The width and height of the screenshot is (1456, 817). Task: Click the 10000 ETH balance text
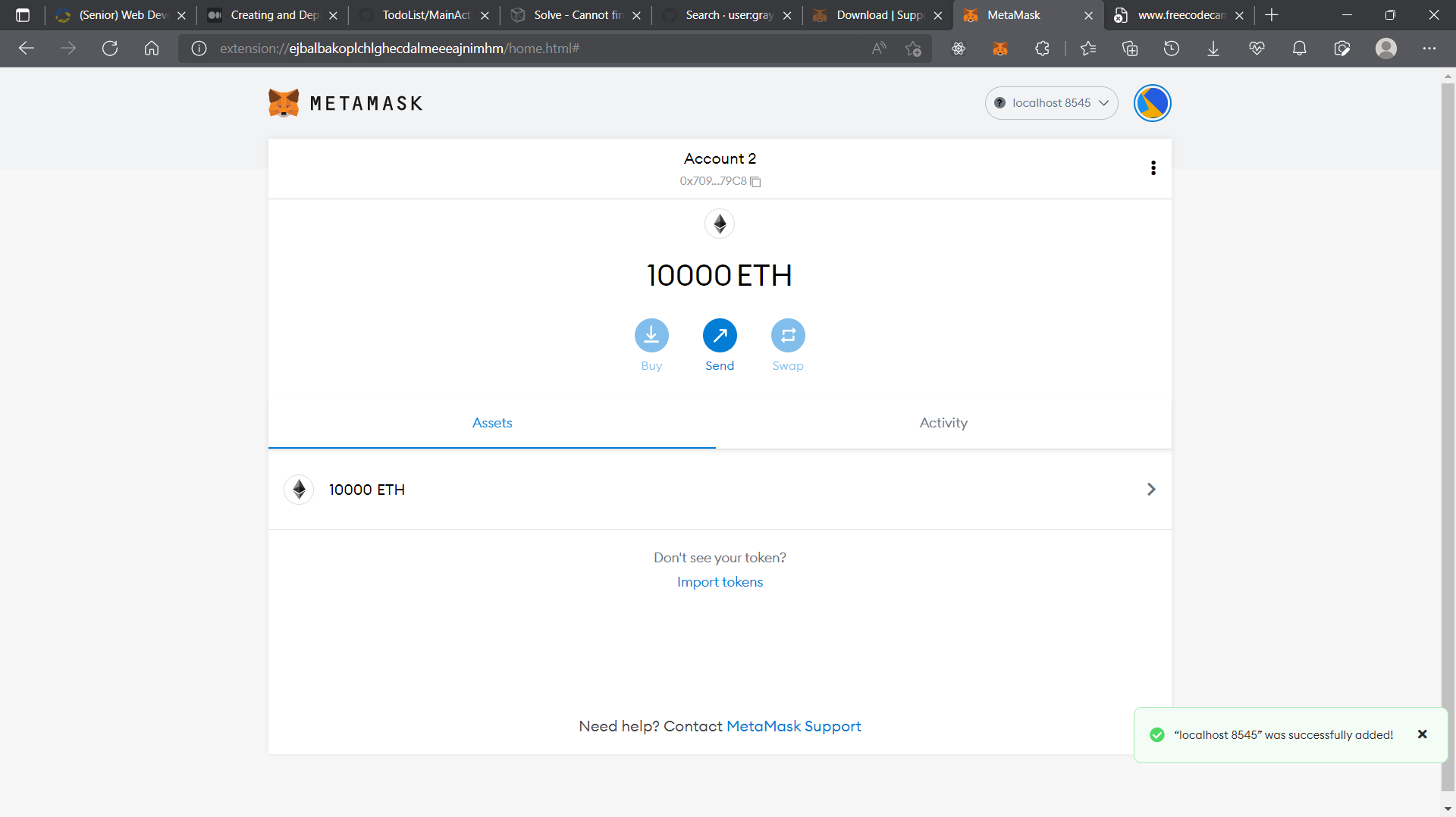pos(719,275)
